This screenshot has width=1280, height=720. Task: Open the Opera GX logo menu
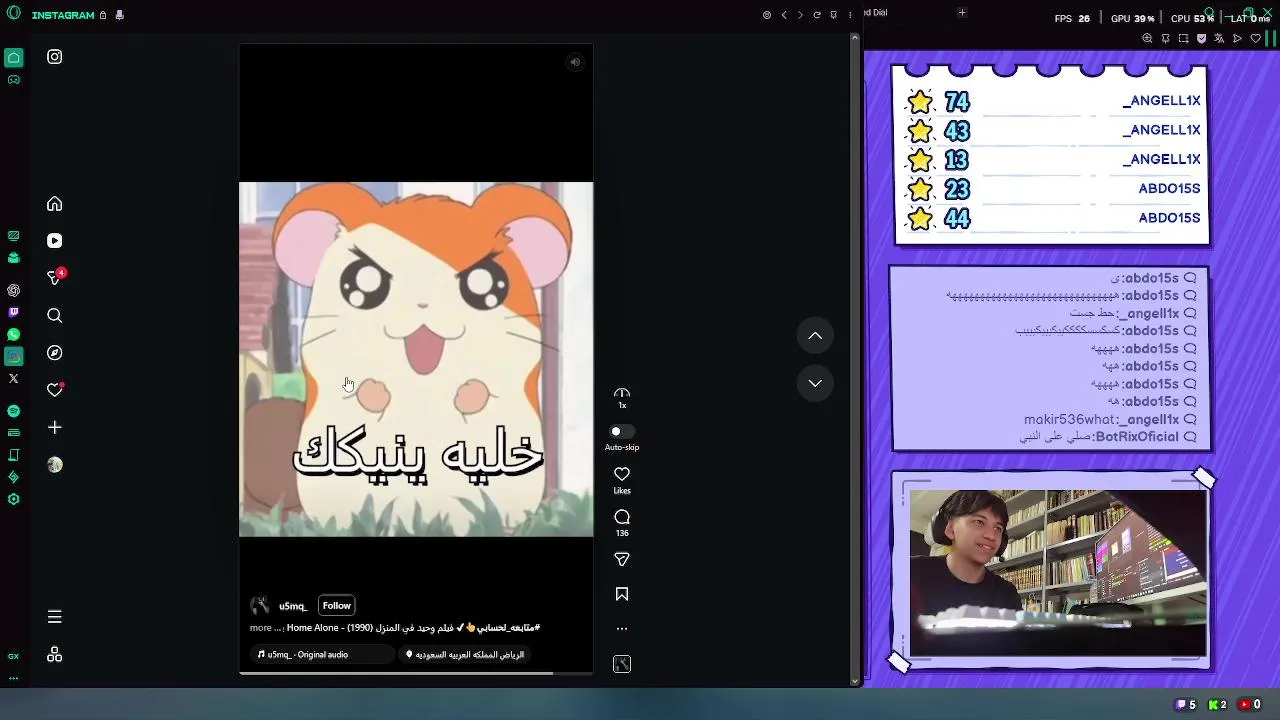click(x=13, y=14)
